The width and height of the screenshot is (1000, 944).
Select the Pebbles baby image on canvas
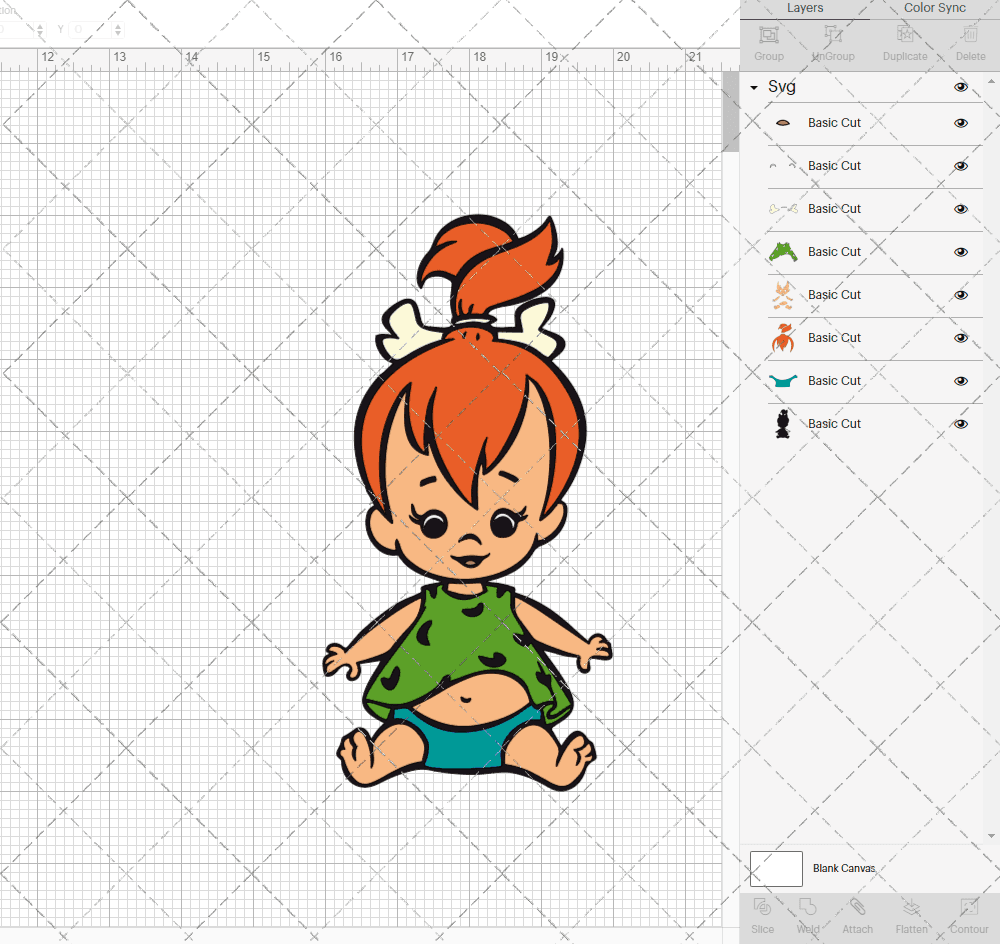click(x=467, y=503)
